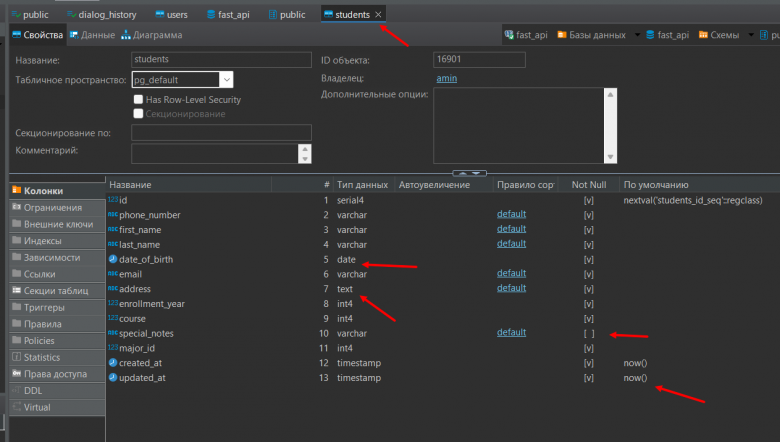780x442 pixels.
Task: Select enrollment_year numeric column icon
Action: click(113, 303)
